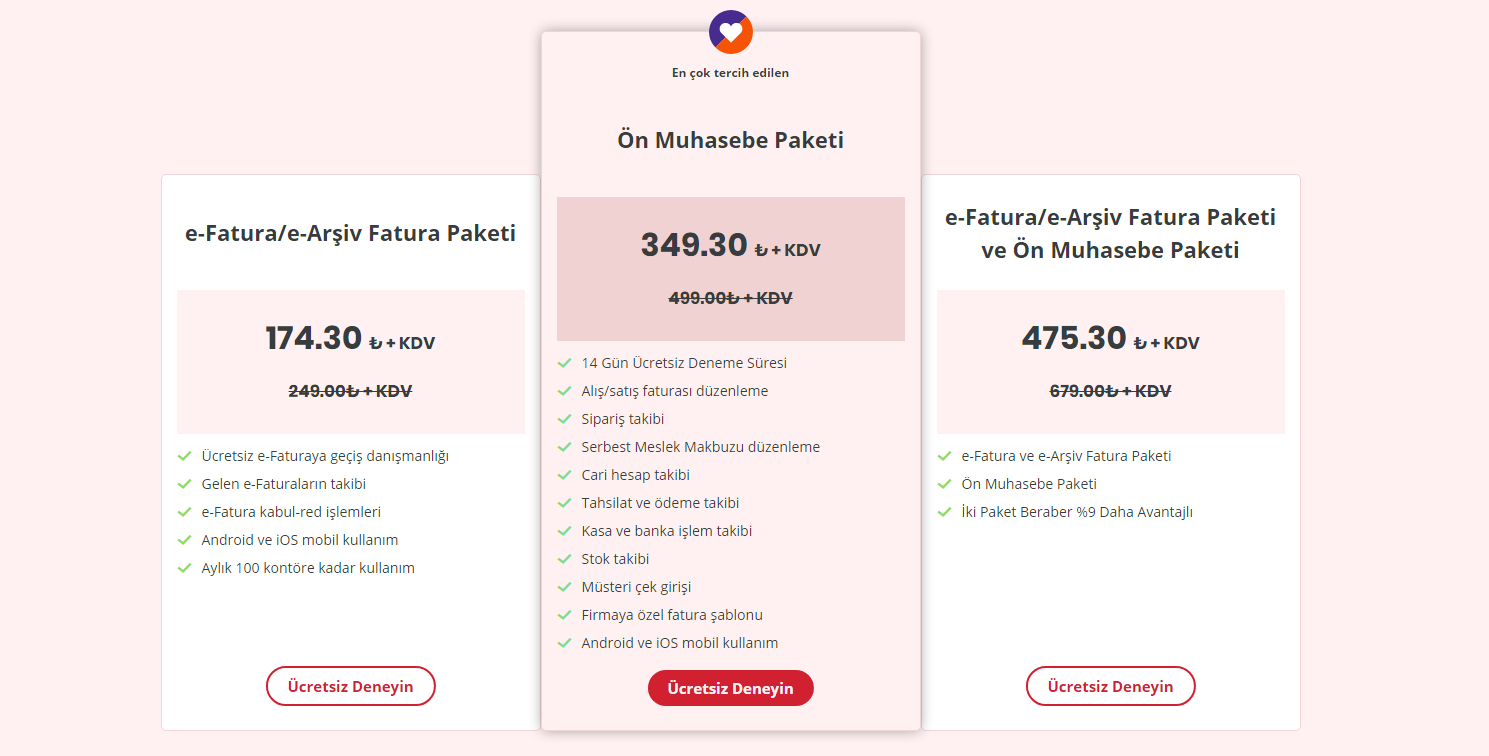Select the Ön Muhasebe Paketi heading
The image size is (1489, 756).
click(730, 140)
